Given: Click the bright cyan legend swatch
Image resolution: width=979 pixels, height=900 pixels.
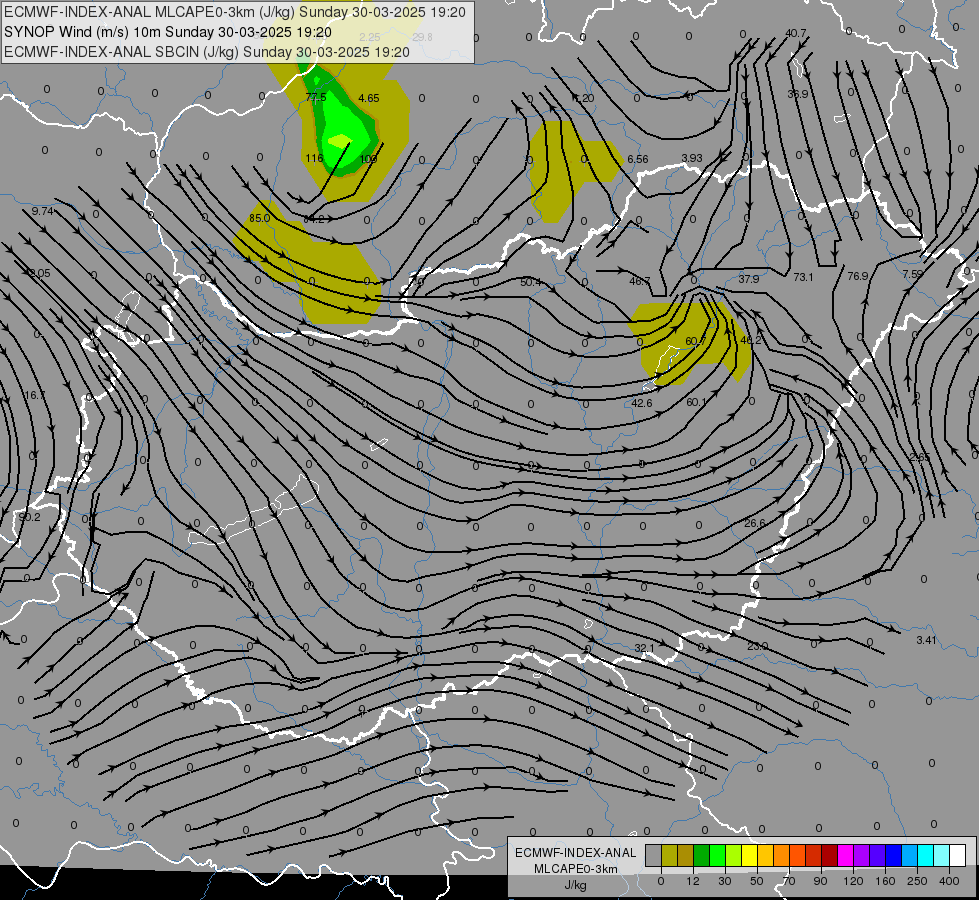Looking at the screenshot, I should click(x=925, y=855).
